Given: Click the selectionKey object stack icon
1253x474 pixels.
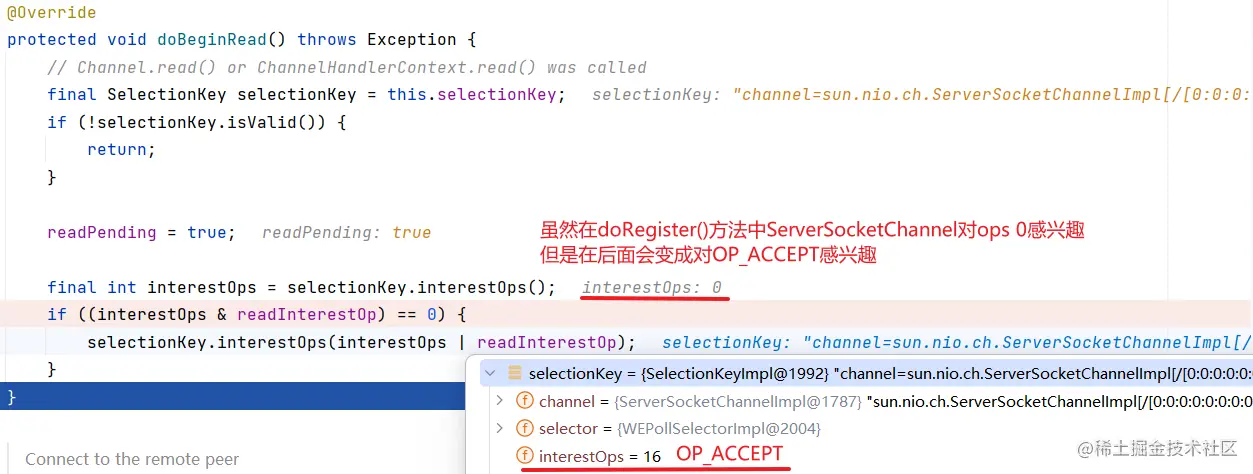Looking at the screenshot, I should 515,374.
